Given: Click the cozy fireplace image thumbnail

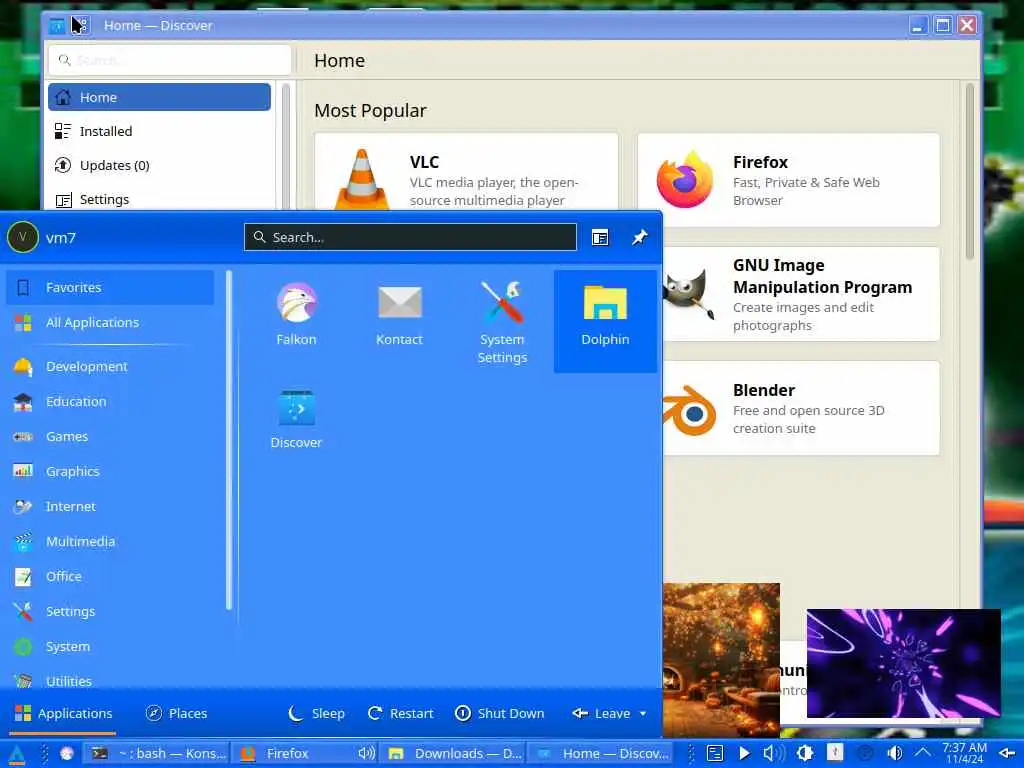Looking at the screenshot, I should [x=722, y=660].
